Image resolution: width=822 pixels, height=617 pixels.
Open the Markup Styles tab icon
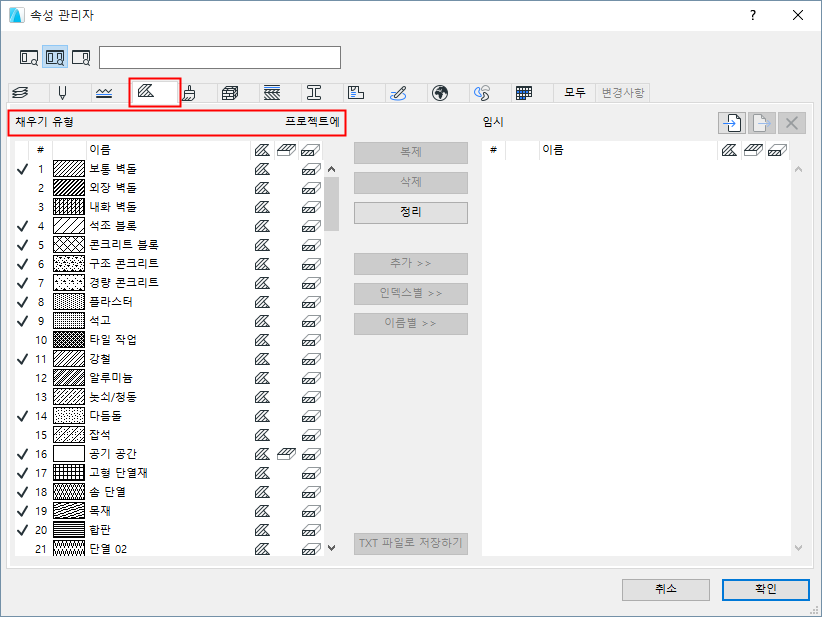point(398,93)
